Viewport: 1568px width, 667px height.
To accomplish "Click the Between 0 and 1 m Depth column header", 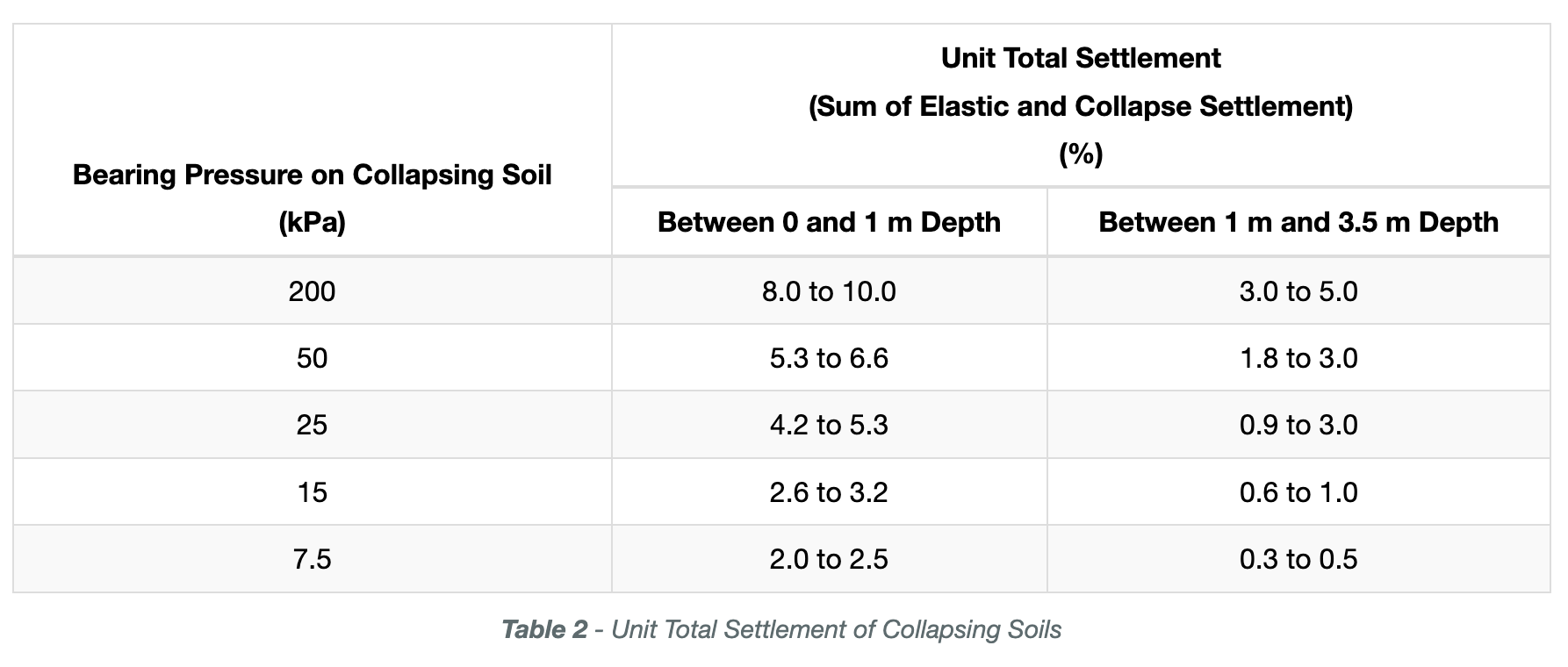I will pyautogui.click(x=829, y=222).
